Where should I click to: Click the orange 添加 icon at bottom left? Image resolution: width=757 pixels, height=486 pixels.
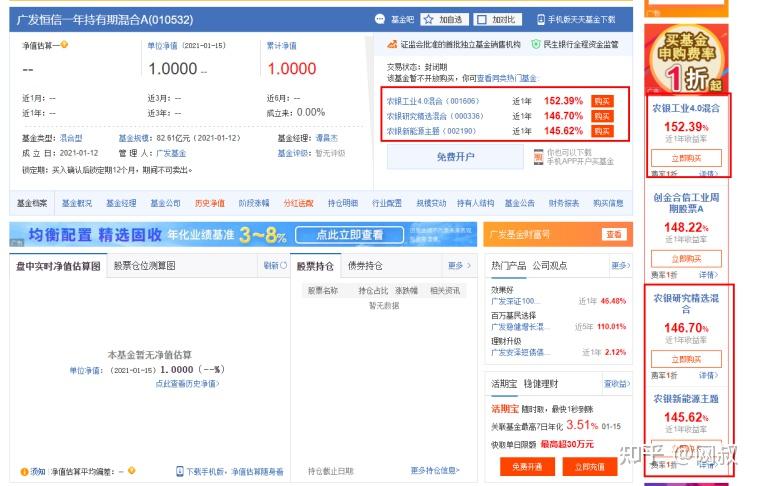pos(24,472)
